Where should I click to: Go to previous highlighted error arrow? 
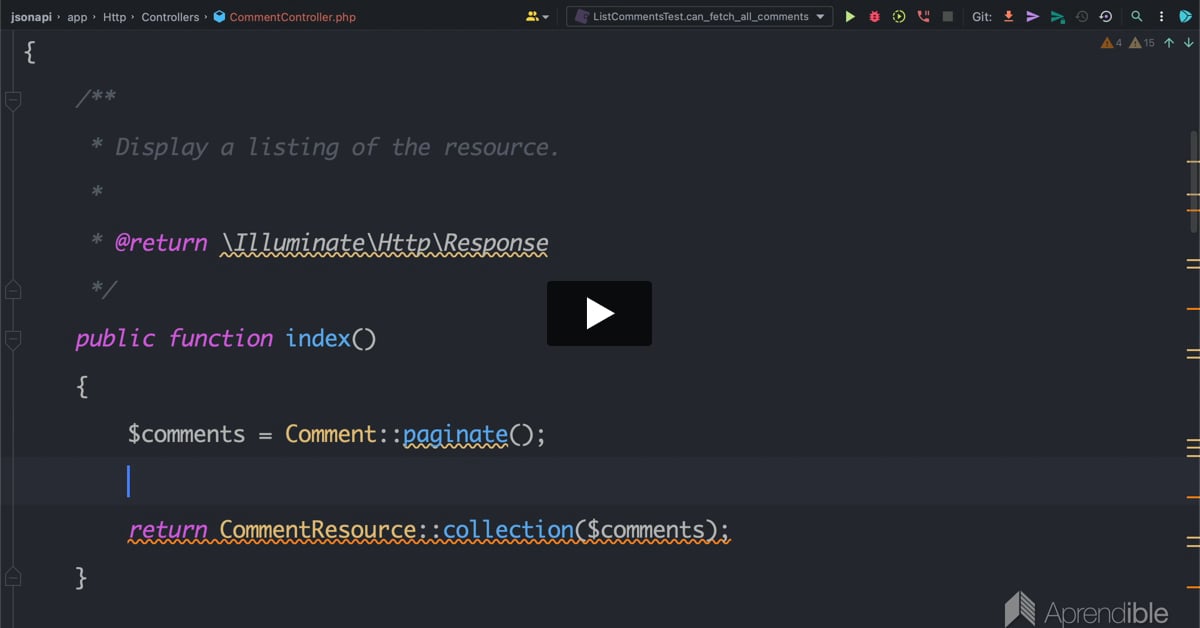coord(1168,43)
